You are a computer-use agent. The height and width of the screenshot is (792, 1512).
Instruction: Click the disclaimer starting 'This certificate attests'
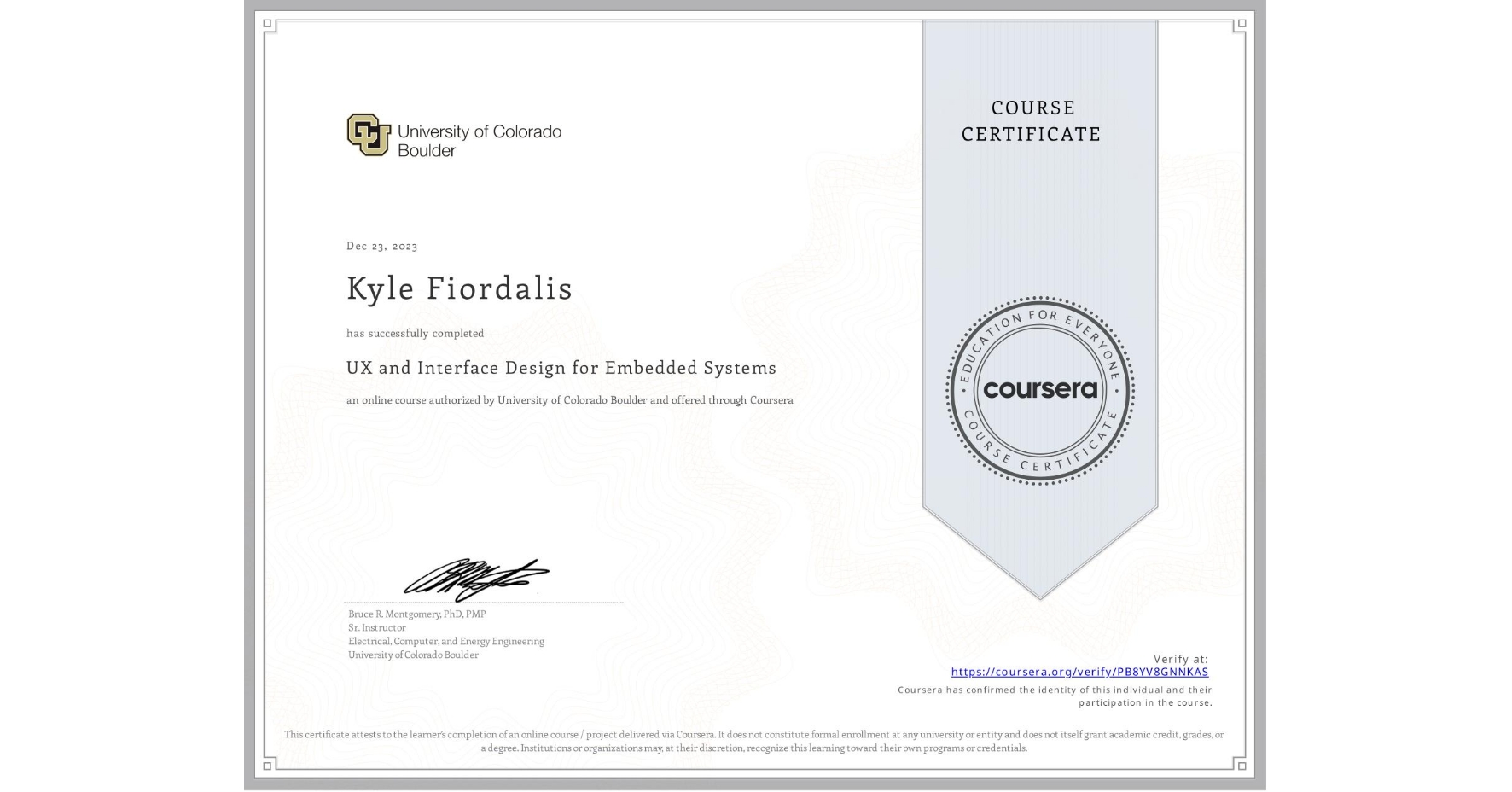pyautogui.click(x=754, y=741)
